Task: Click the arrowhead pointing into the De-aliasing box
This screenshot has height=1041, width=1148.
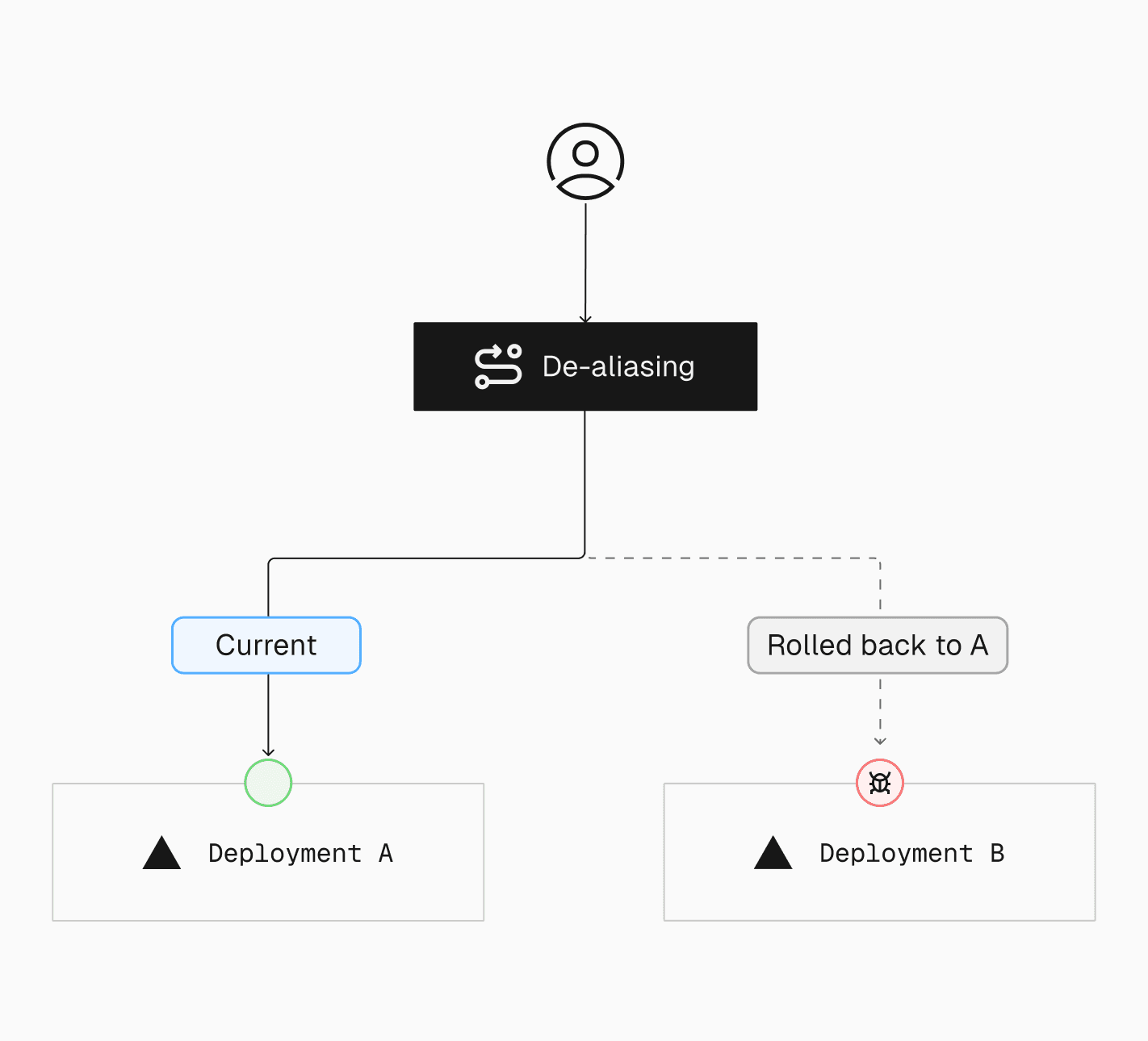Action: (585, 319)
